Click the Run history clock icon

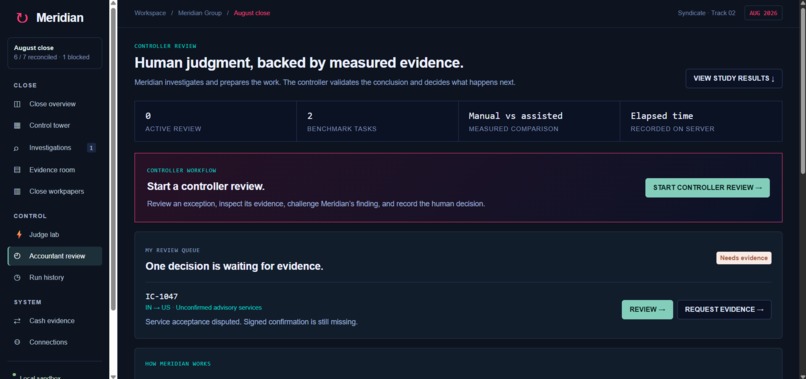click(x=17, y=278)
